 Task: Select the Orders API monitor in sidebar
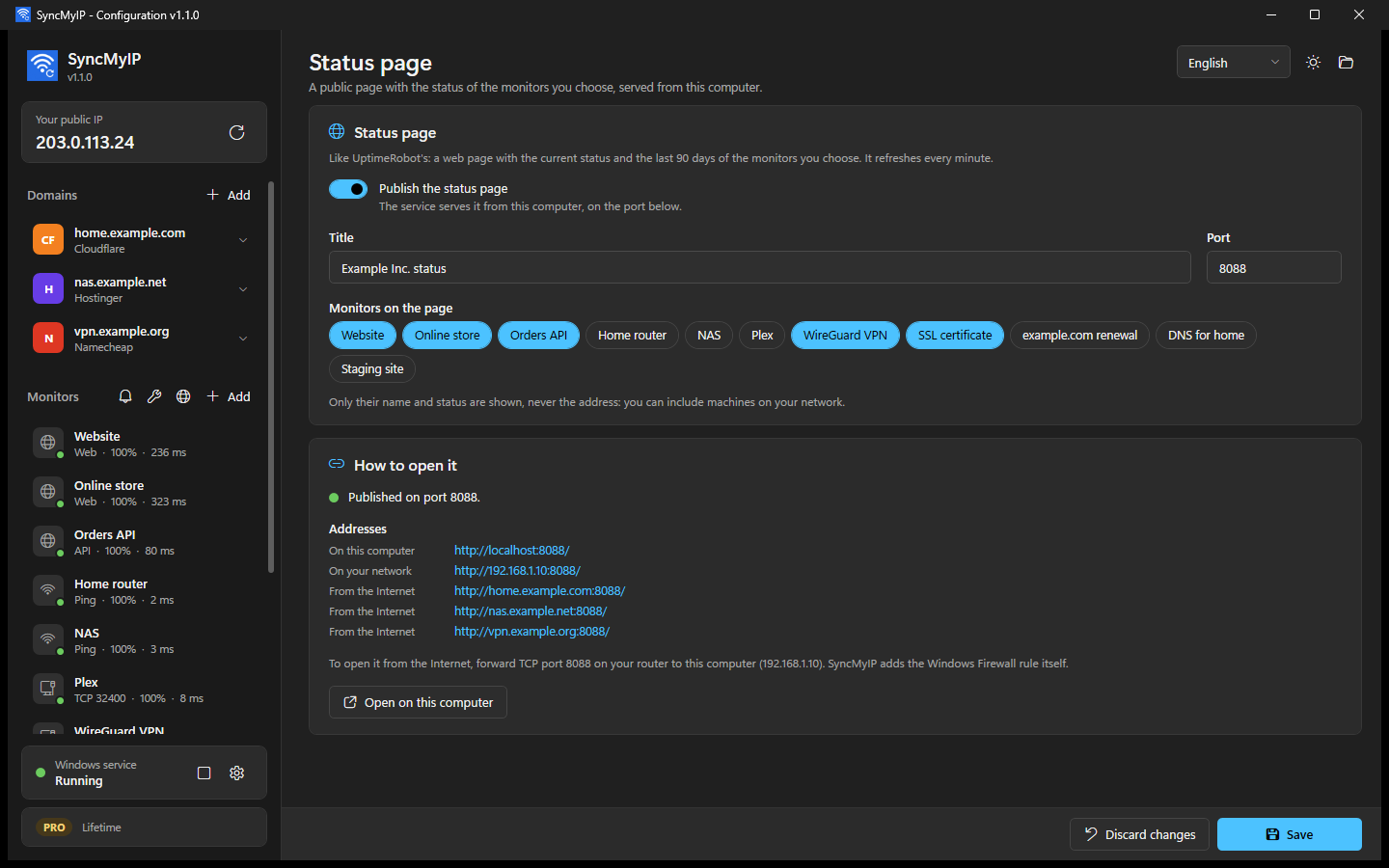(x=144, y=542)
